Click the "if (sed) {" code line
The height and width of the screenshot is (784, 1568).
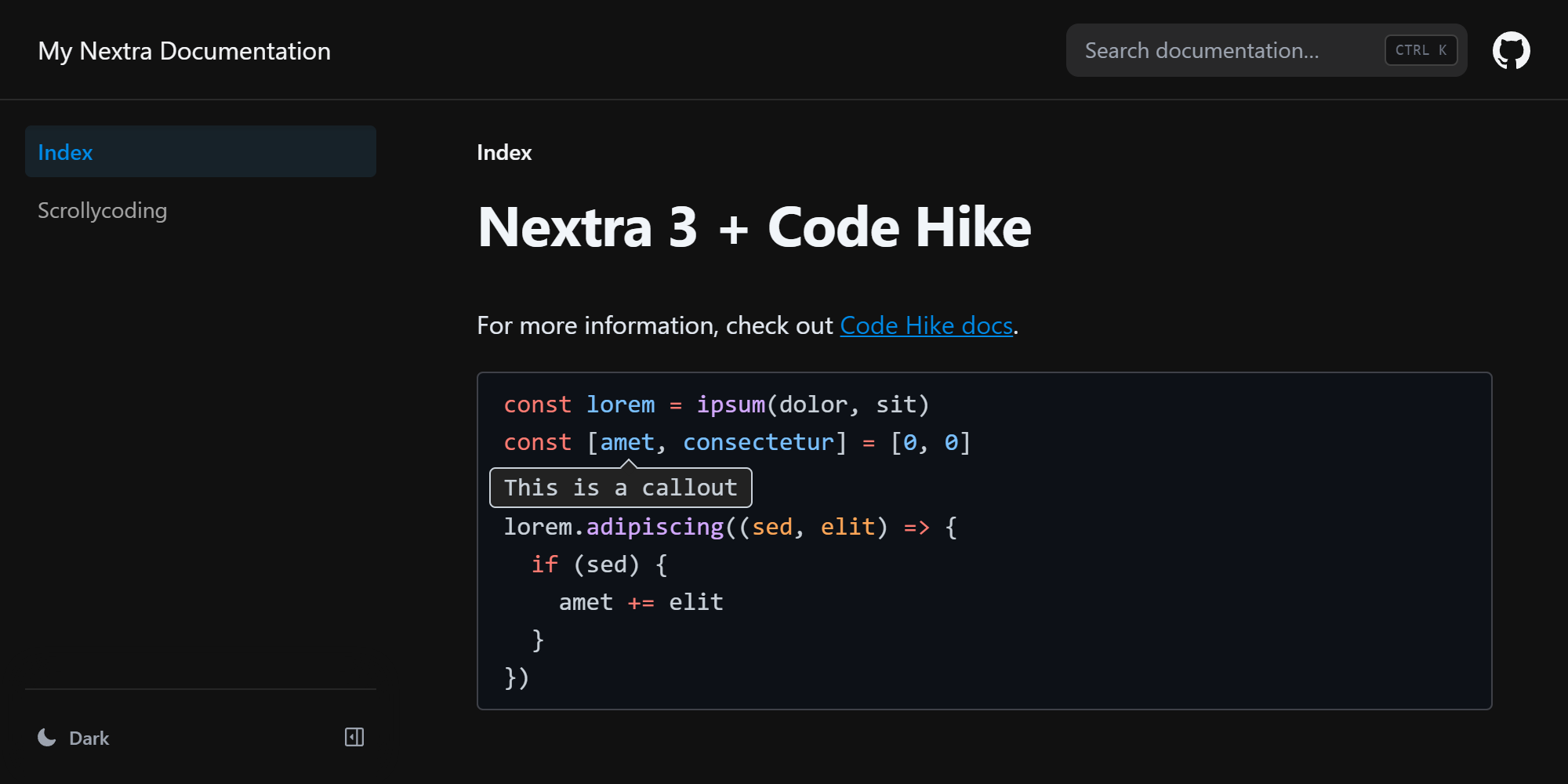599,564
